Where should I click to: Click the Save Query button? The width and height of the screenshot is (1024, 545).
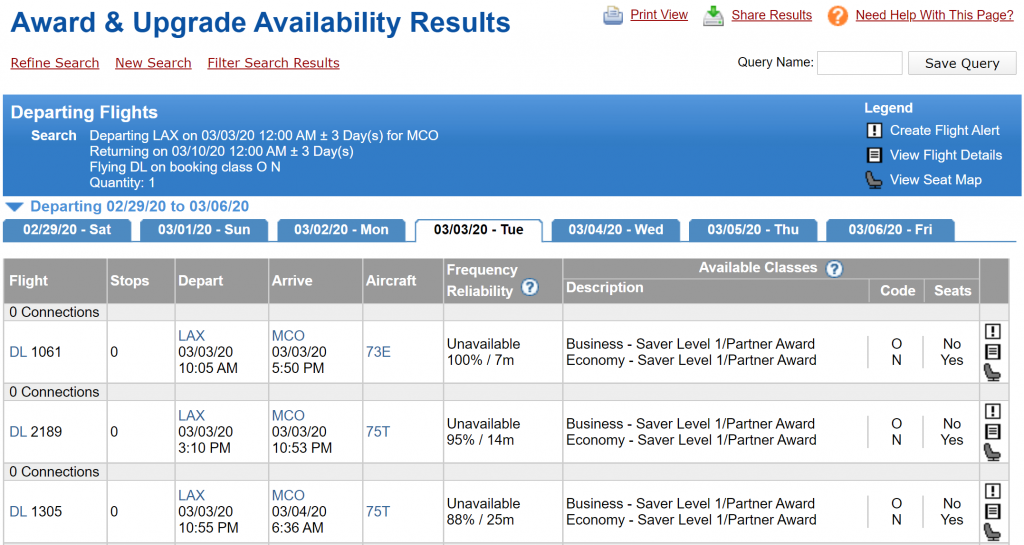[x=962, y=63]
